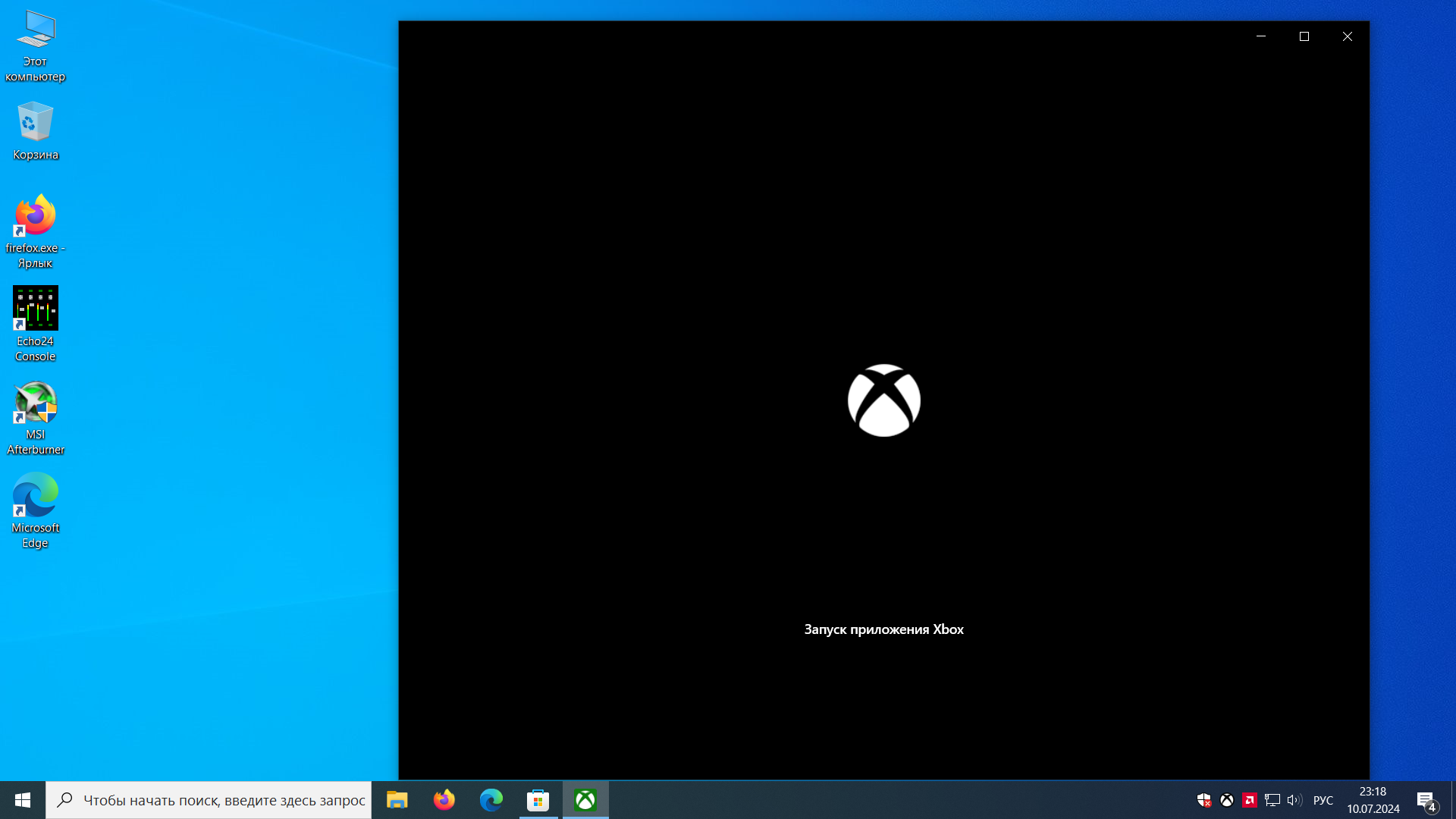This screenshot has width=1456, height=819.
Task: Launch Microsoft Edge from the taskbar
Action: tap(491, 800)
